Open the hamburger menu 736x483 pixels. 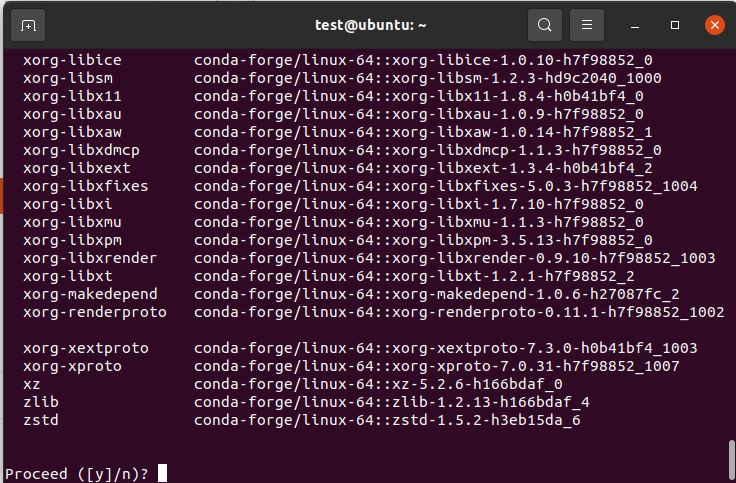coord(587,25)
